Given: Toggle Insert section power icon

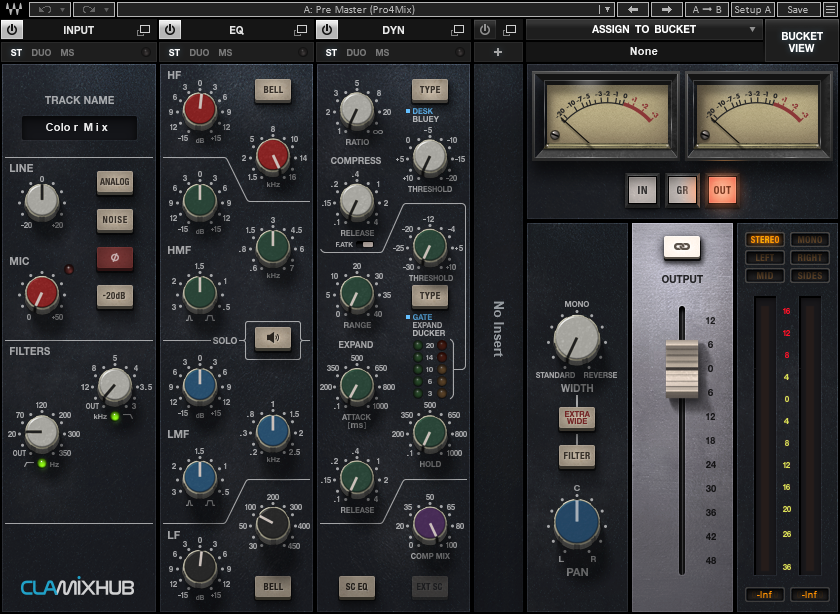Looking at the screenshot, I should coord(485,29).
